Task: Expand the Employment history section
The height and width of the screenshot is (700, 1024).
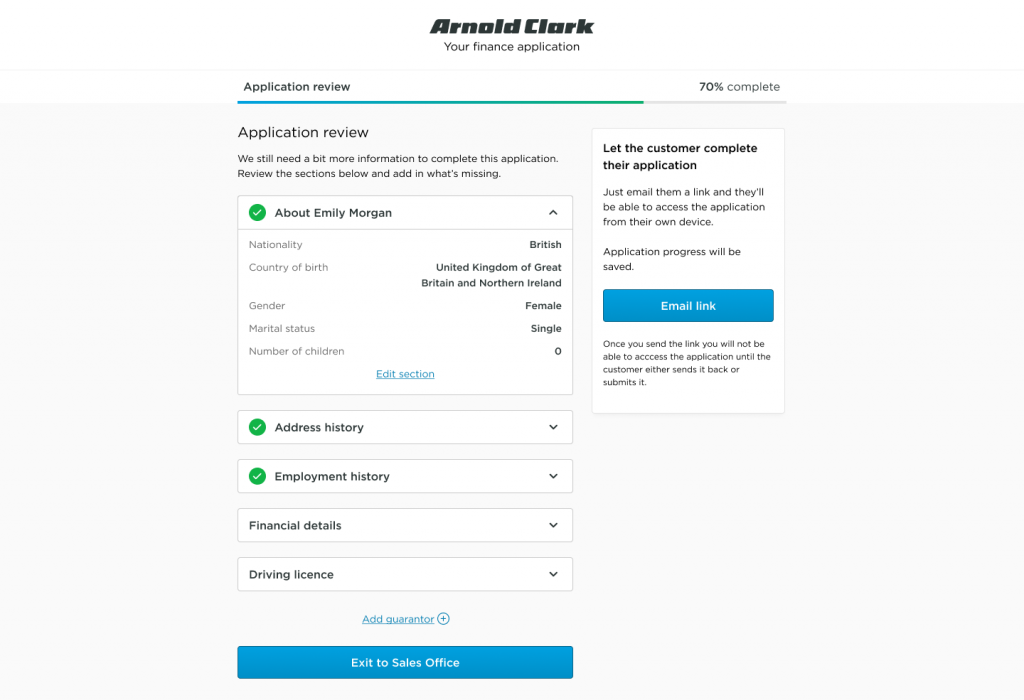Action: pos(553,476)
